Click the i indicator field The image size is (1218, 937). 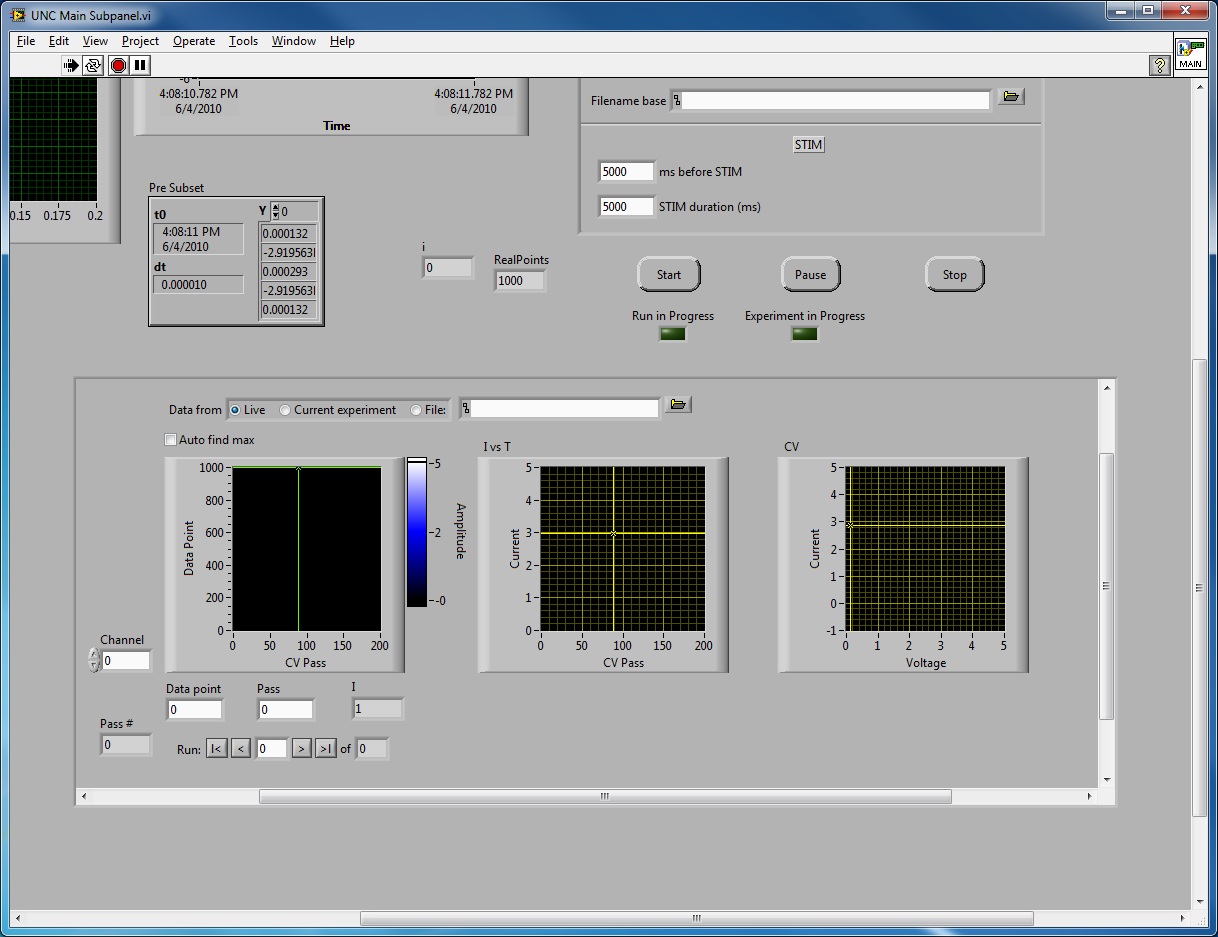coord(448,268)
